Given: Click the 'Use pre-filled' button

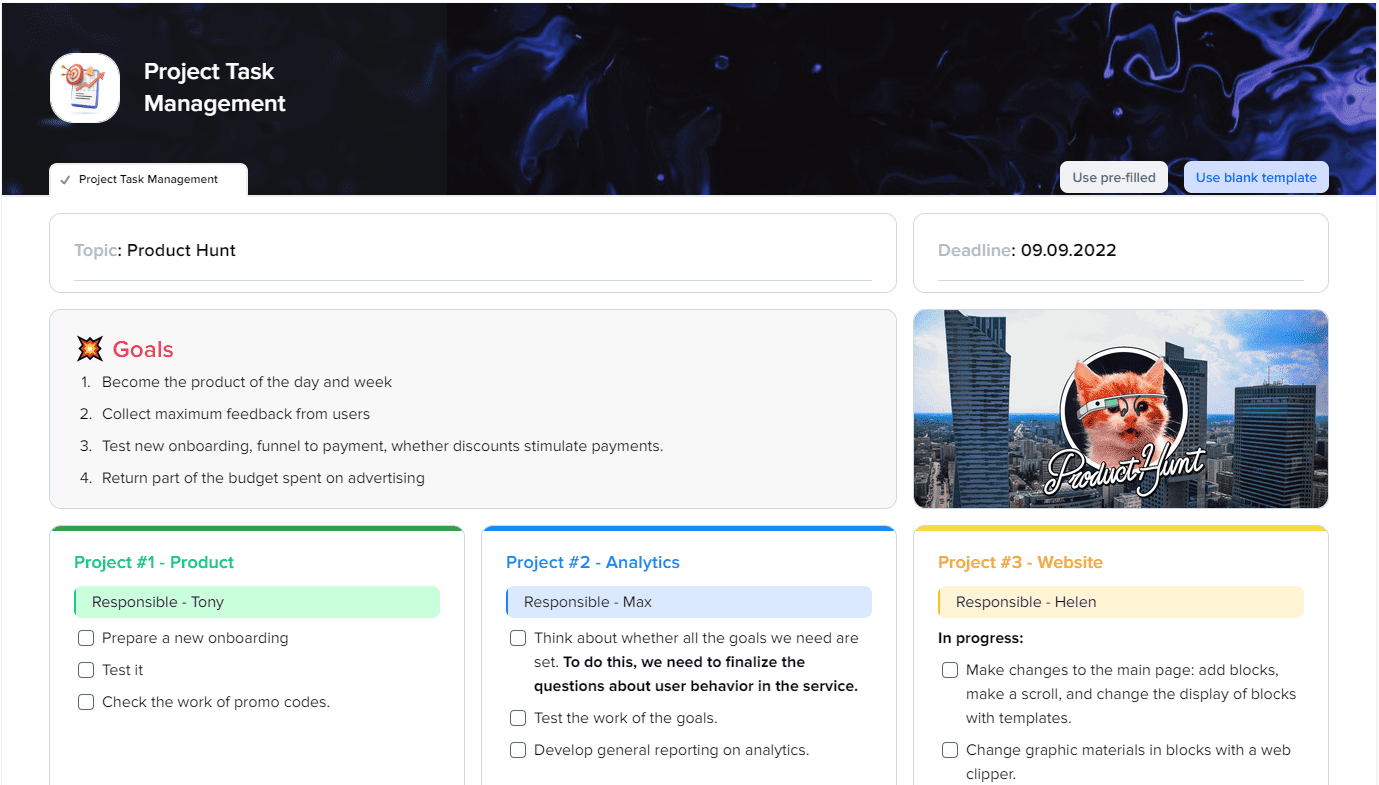Looking at the screenshot, I should (x=1114, y=177).
